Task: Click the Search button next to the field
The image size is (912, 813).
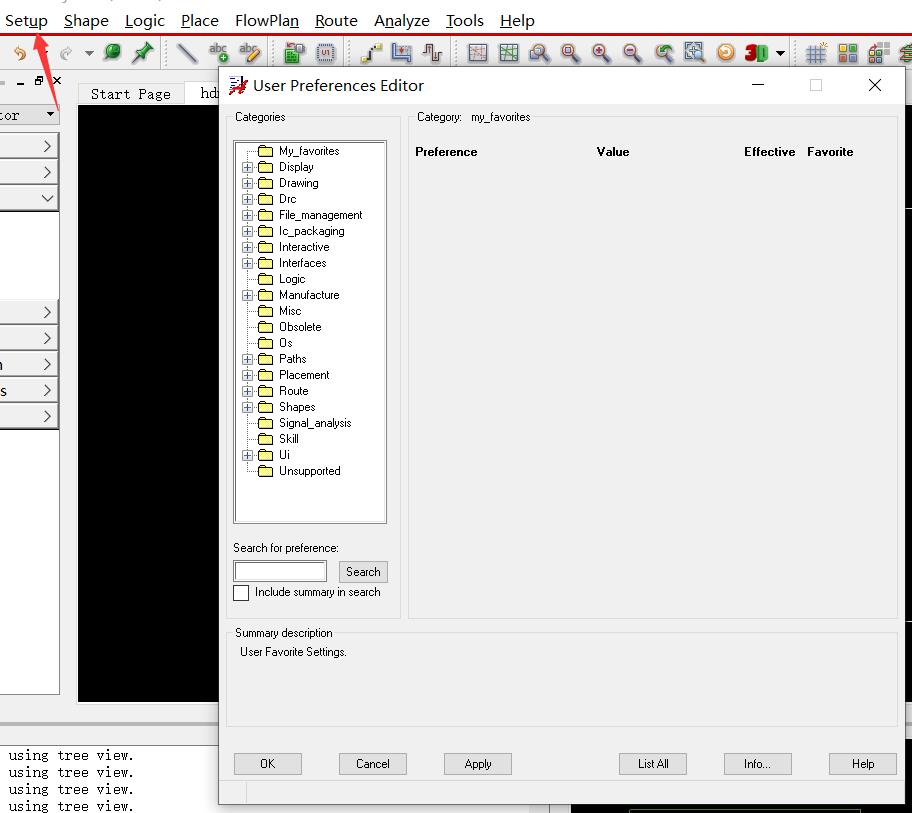Action: coord(363,572)
